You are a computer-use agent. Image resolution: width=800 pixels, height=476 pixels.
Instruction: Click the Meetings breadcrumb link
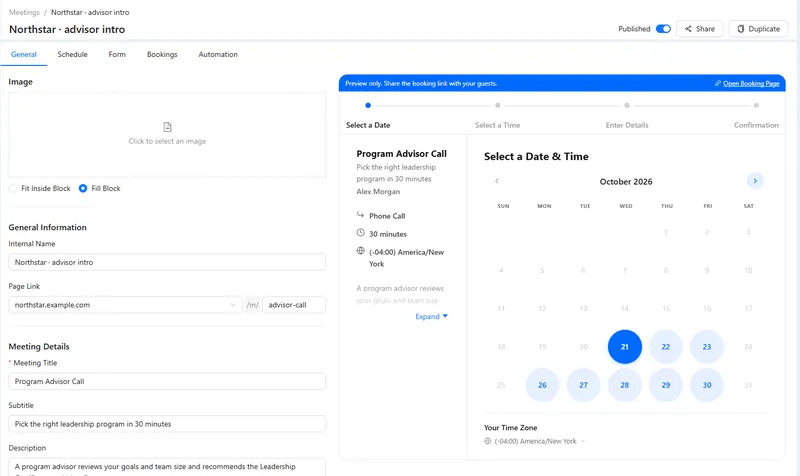[24, 12]
